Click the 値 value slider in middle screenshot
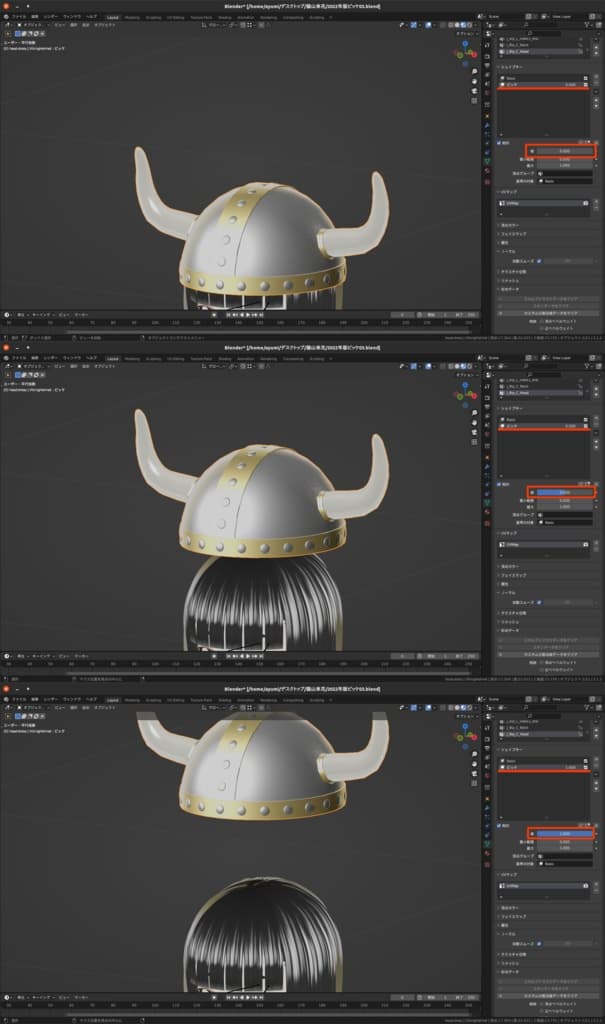Viewport: 605px width, 1024px height. 565,492
